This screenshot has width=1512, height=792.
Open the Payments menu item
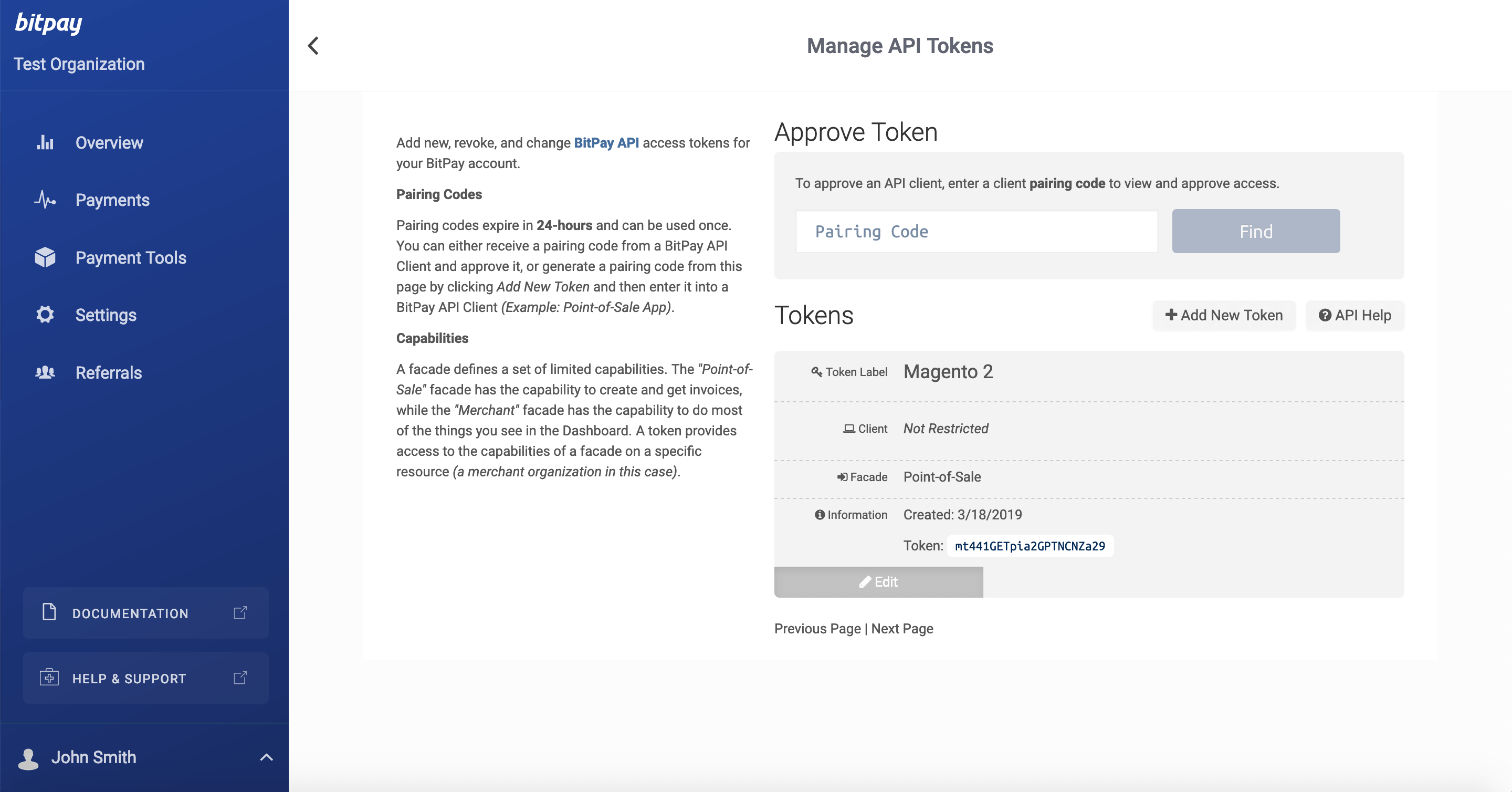112,200
